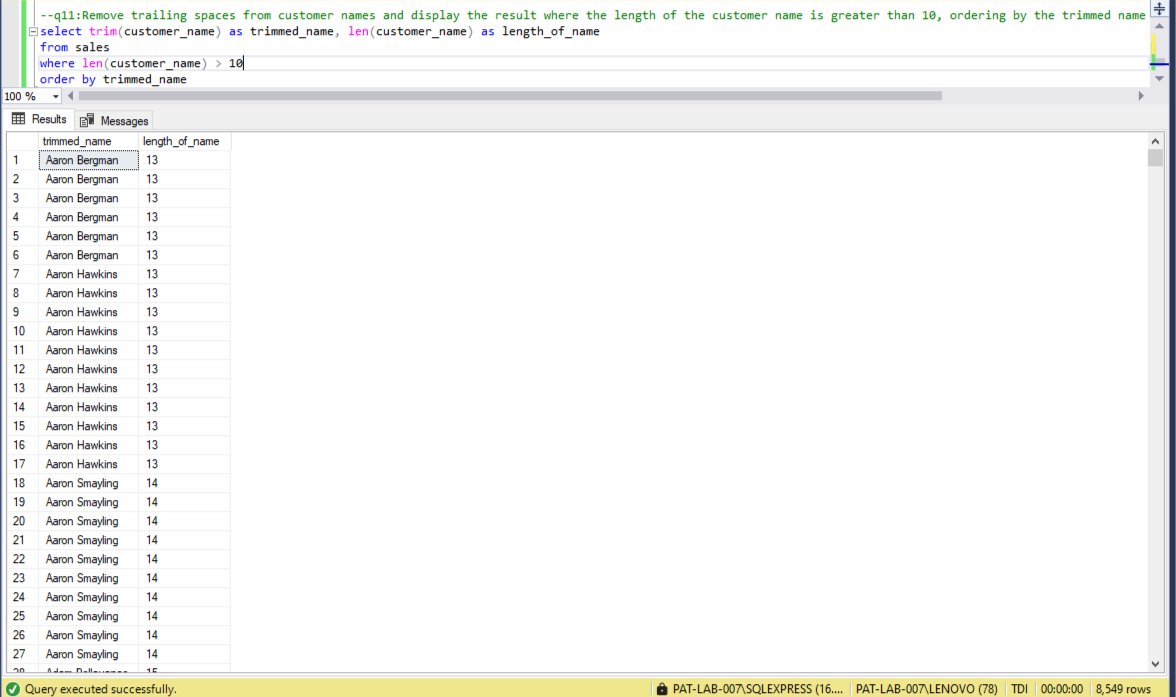The image size is (1176, 697).
Task: Click the editor's vertical scroll down arrow
Action: click(1160, 79)
